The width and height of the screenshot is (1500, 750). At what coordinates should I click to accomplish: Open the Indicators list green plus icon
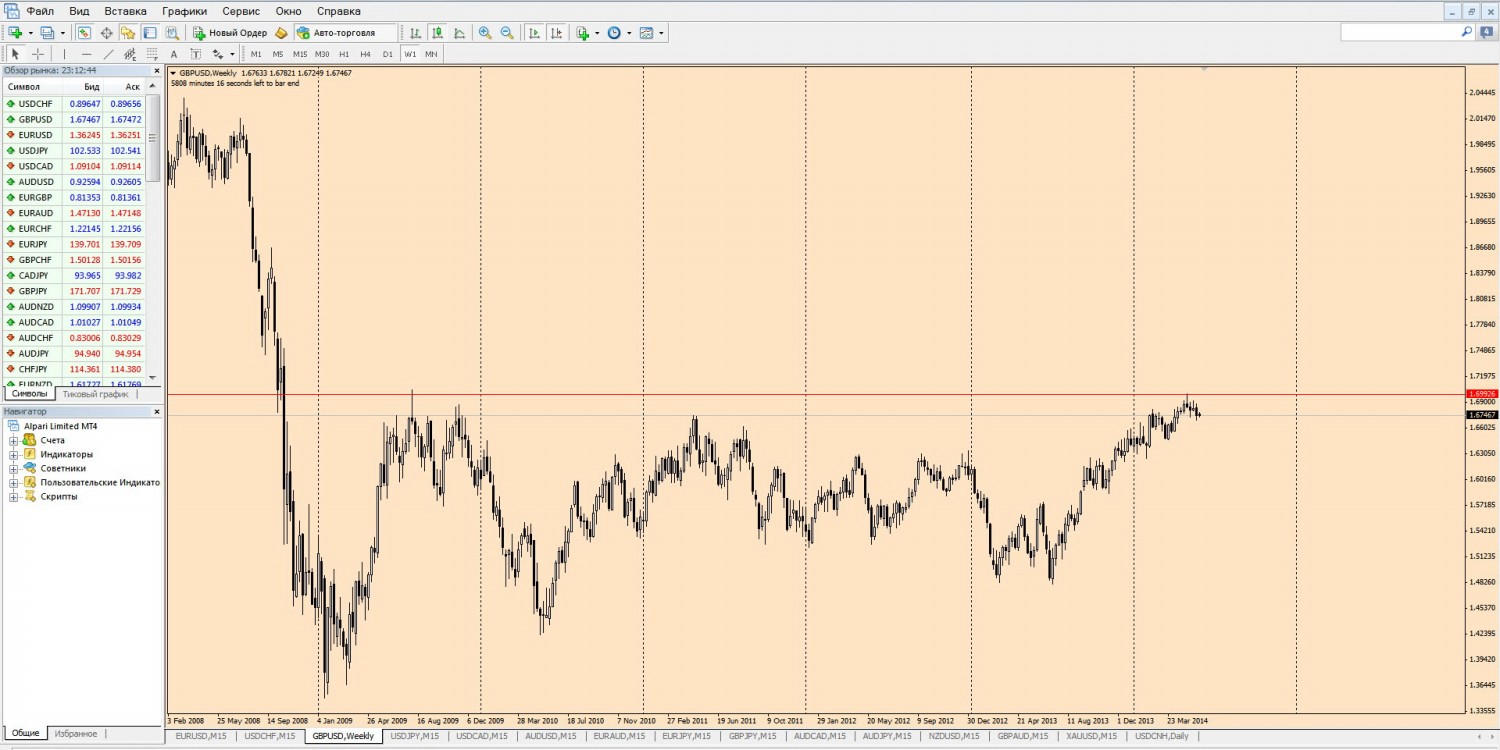coord(583,33)
